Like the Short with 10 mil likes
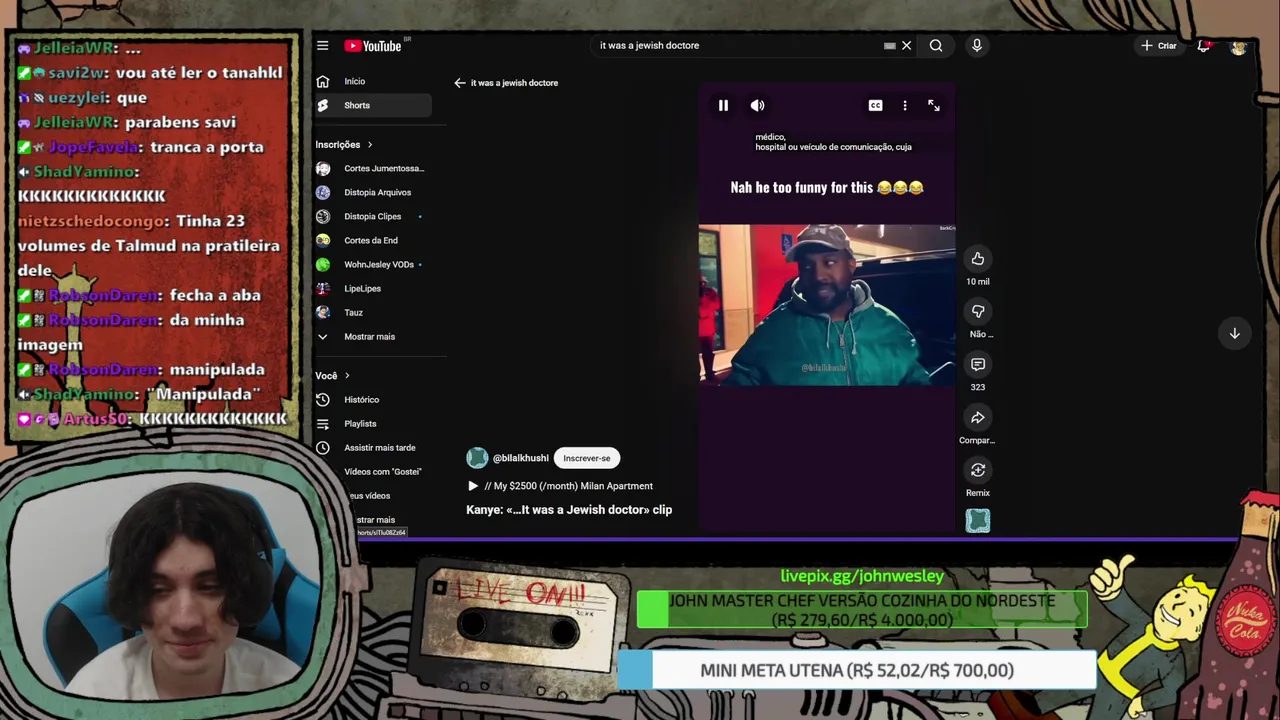 tap(978, 259)
